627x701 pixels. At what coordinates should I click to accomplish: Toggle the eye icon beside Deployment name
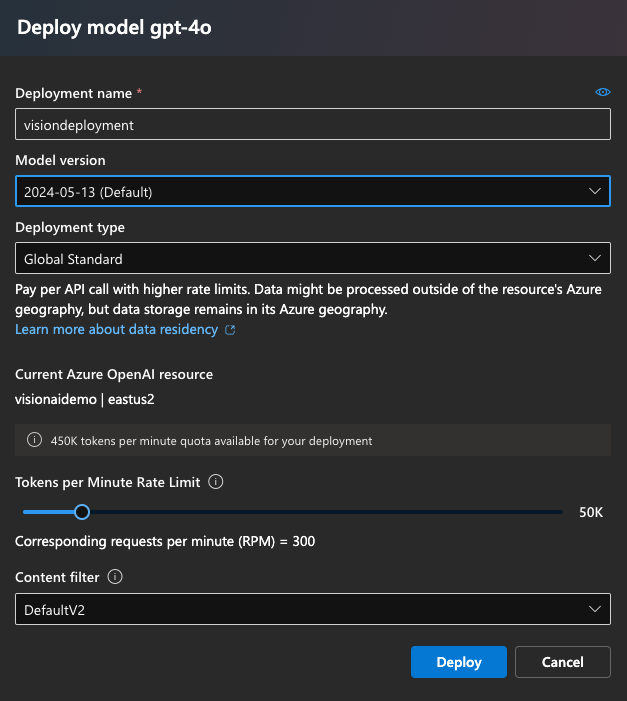(602, 92)
